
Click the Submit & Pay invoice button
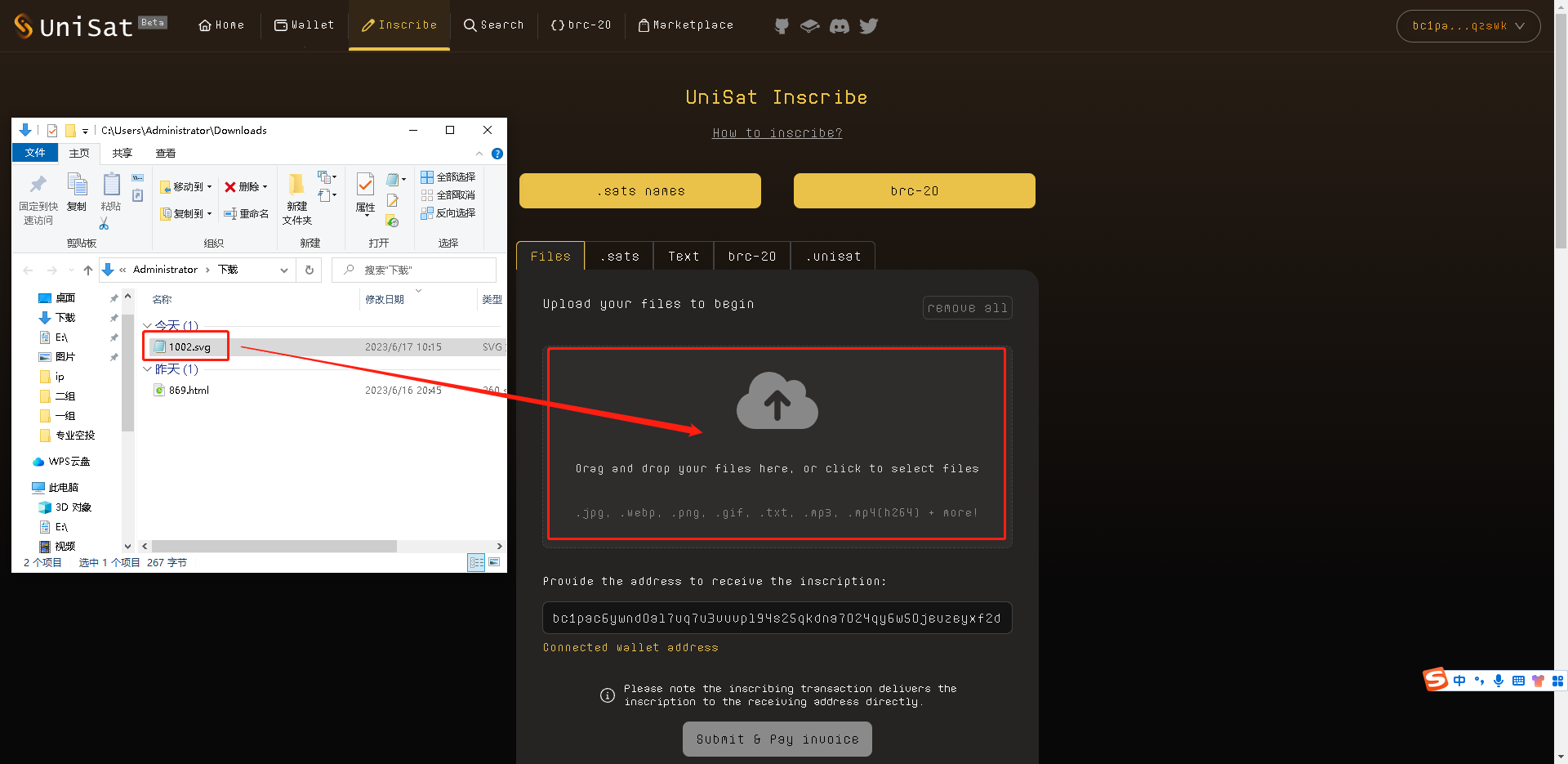point(777,739)
